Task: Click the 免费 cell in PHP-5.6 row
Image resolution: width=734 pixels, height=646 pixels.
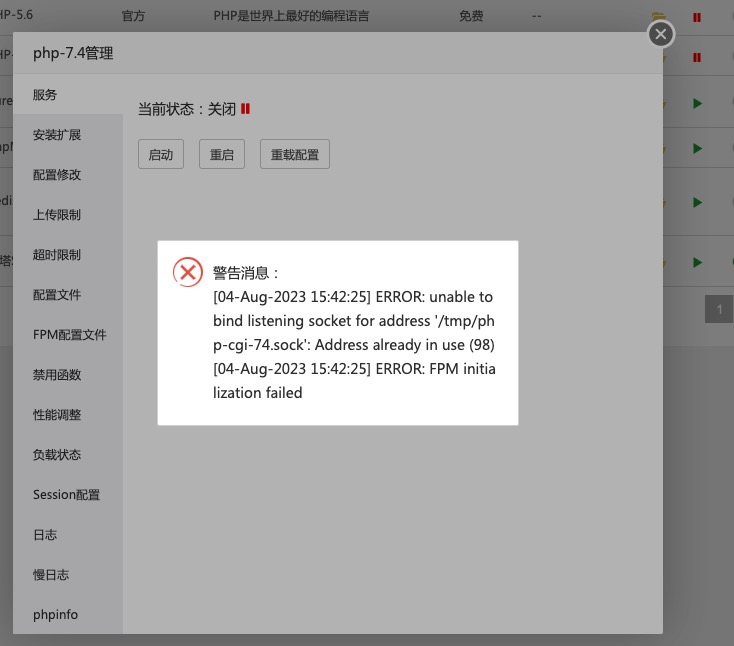Action: click(471, 16)
